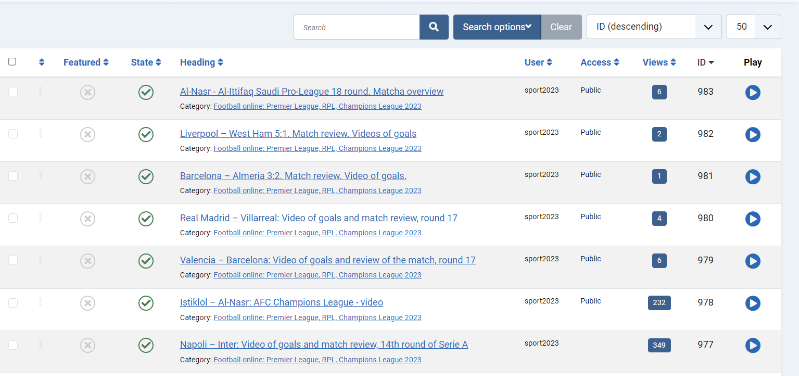
Task: Click ID value 983
Action: pos(705,92)
